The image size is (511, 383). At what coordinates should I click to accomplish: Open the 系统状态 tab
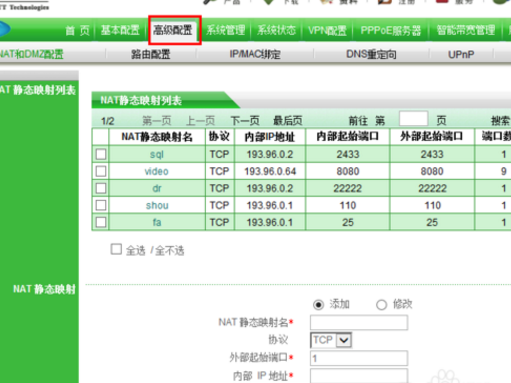(x=276, y=30)
